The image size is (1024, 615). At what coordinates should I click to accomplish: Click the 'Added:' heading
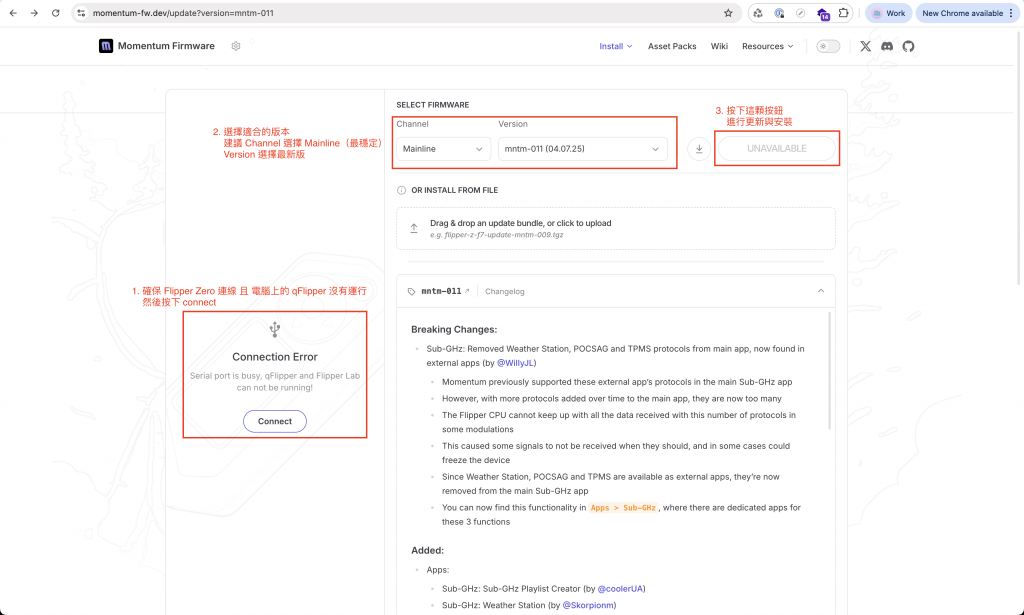[x=427, y=550]
